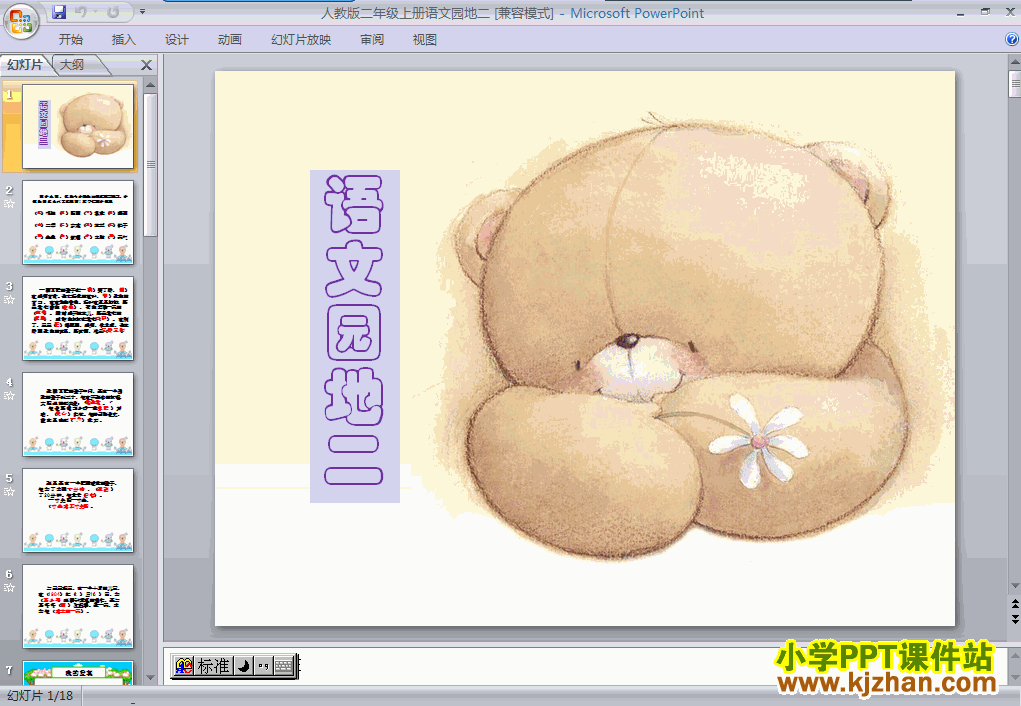Select slide 5 thumbnail
The image size is (1021, 706).
tap(78, 510)
